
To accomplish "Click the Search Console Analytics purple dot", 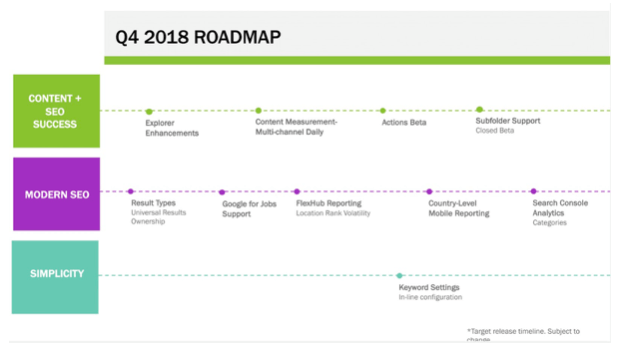I will (x=533, y=191).
